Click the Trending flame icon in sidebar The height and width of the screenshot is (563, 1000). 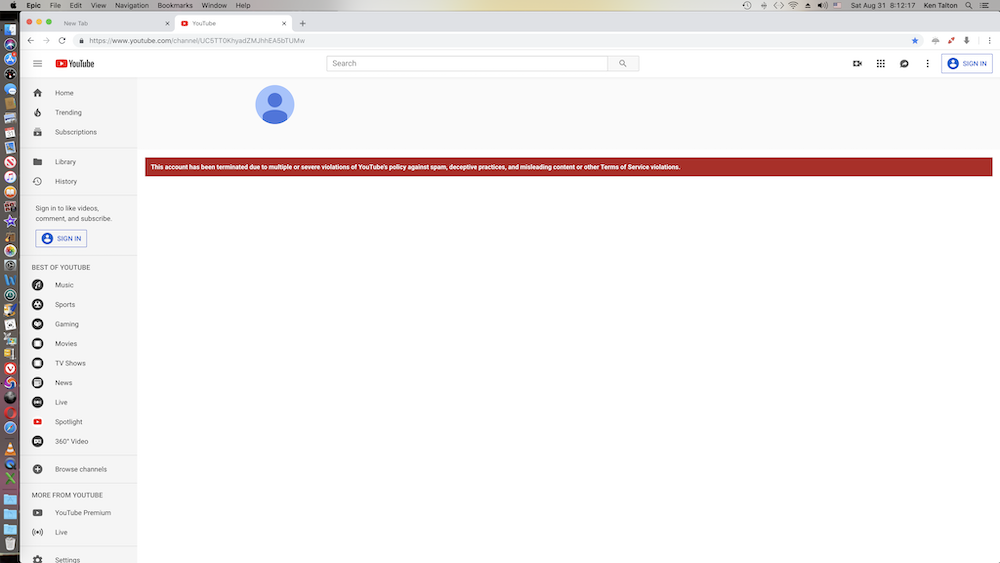pyautogui.click(x=38, y=113)
